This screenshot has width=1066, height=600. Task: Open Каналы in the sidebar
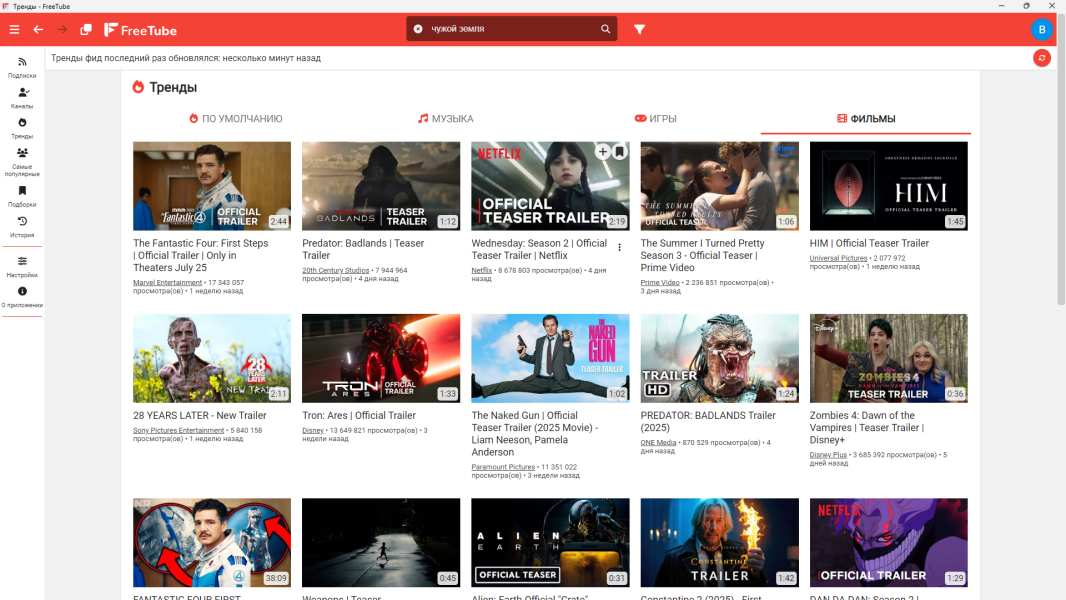[22, 98]
